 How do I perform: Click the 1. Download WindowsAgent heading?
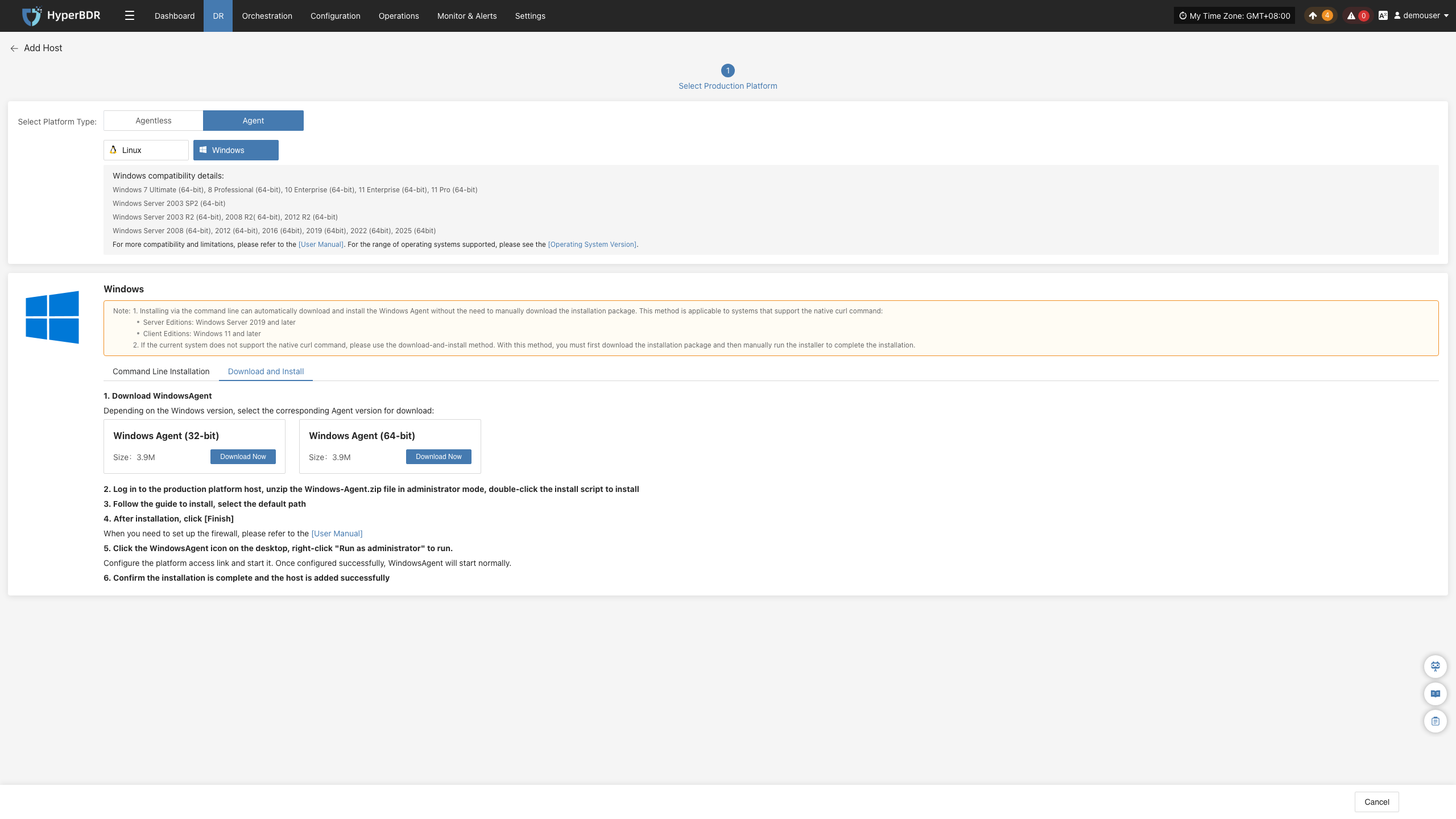tap(158, 396)
